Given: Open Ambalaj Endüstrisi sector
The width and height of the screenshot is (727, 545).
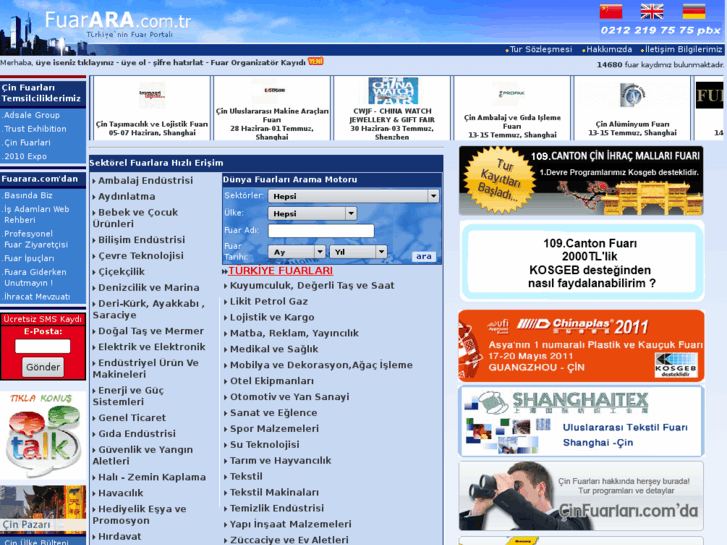Looking at the screenshot, I should pyautogui.click(x=146, y=180).
